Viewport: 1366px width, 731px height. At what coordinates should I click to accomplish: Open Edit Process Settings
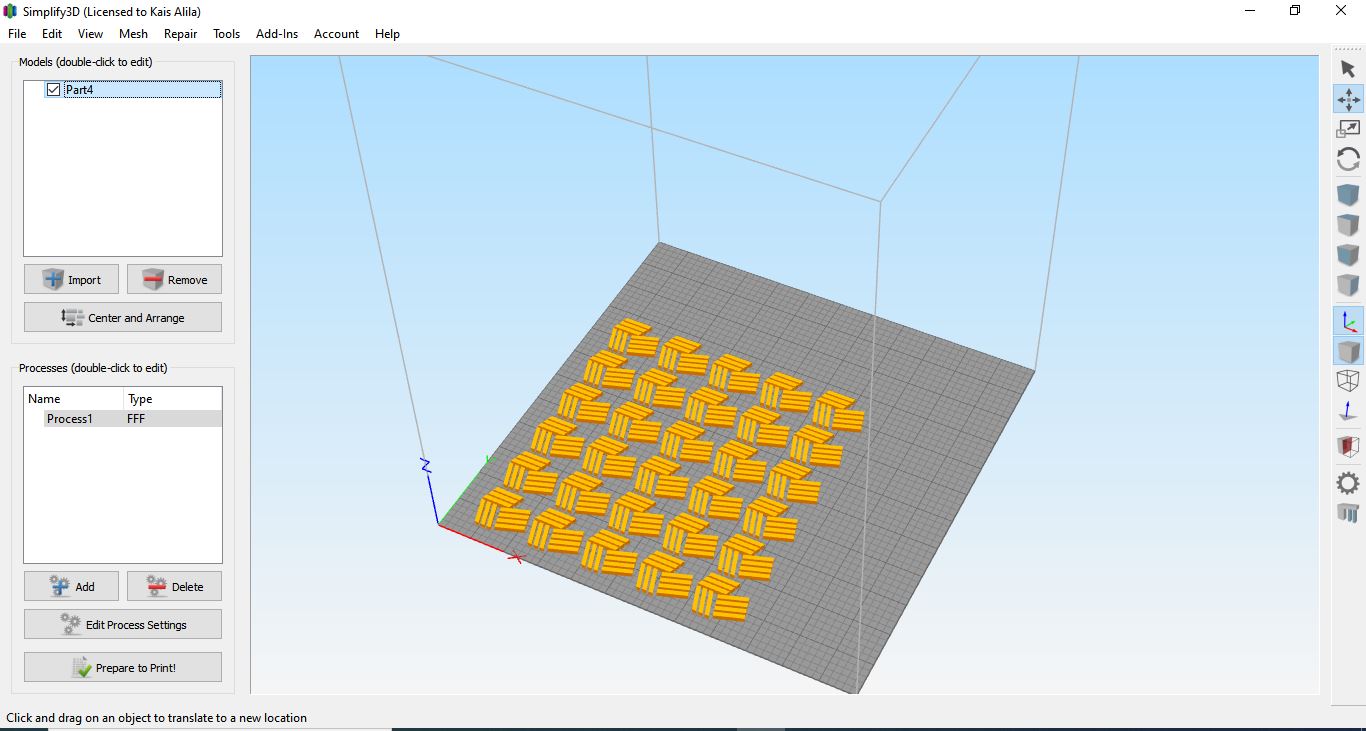tap(123, 624)
